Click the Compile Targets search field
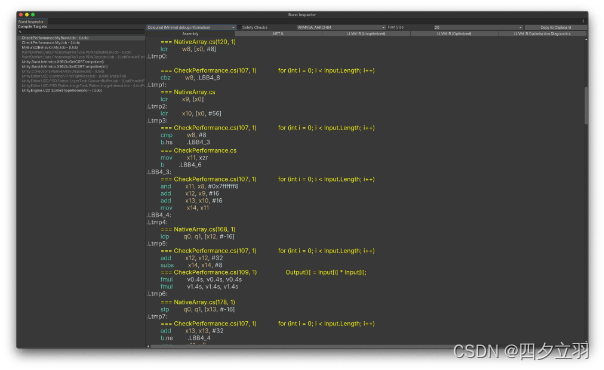 [82, 32]
